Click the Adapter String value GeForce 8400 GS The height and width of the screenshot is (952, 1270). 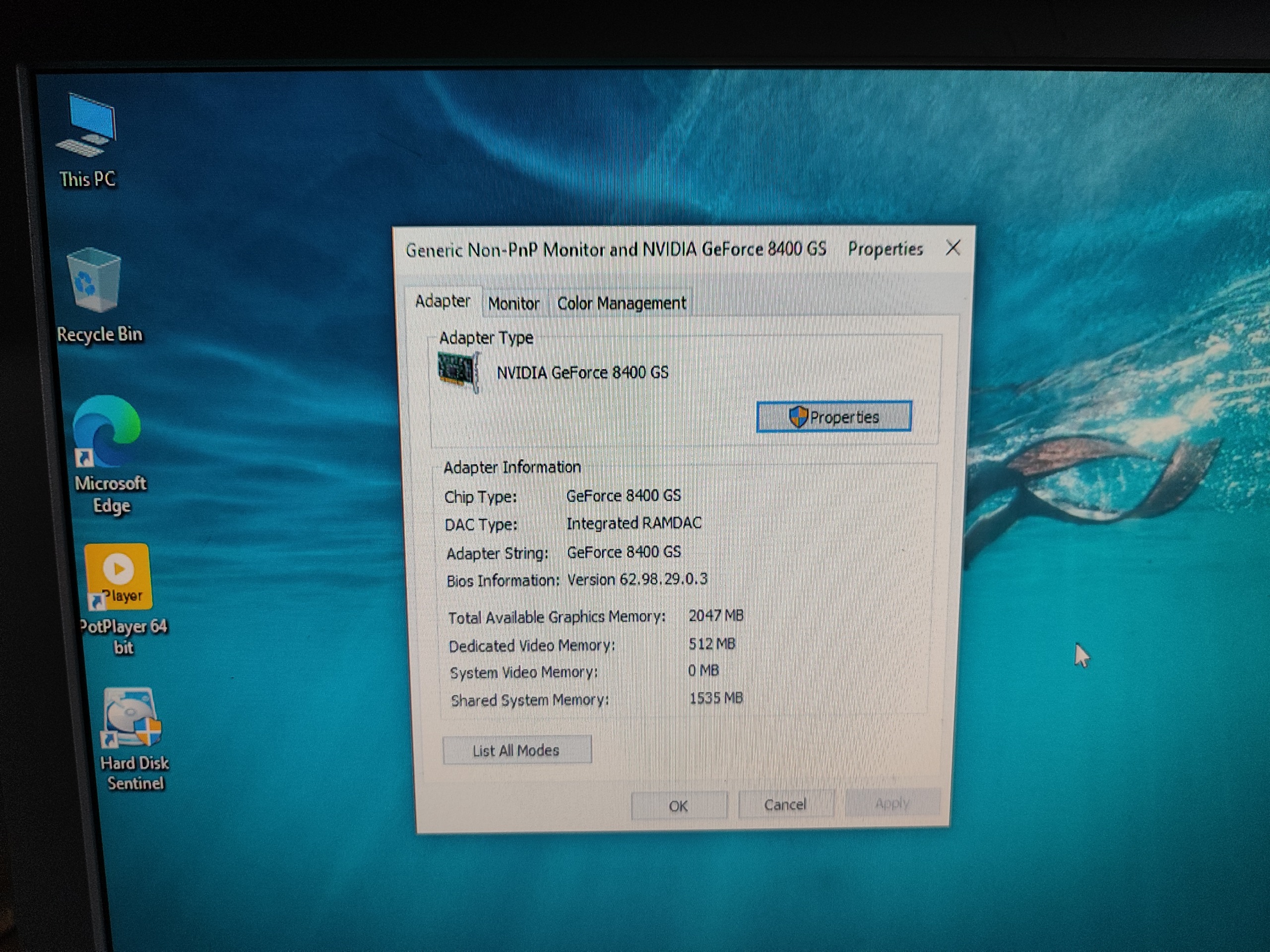624,552
